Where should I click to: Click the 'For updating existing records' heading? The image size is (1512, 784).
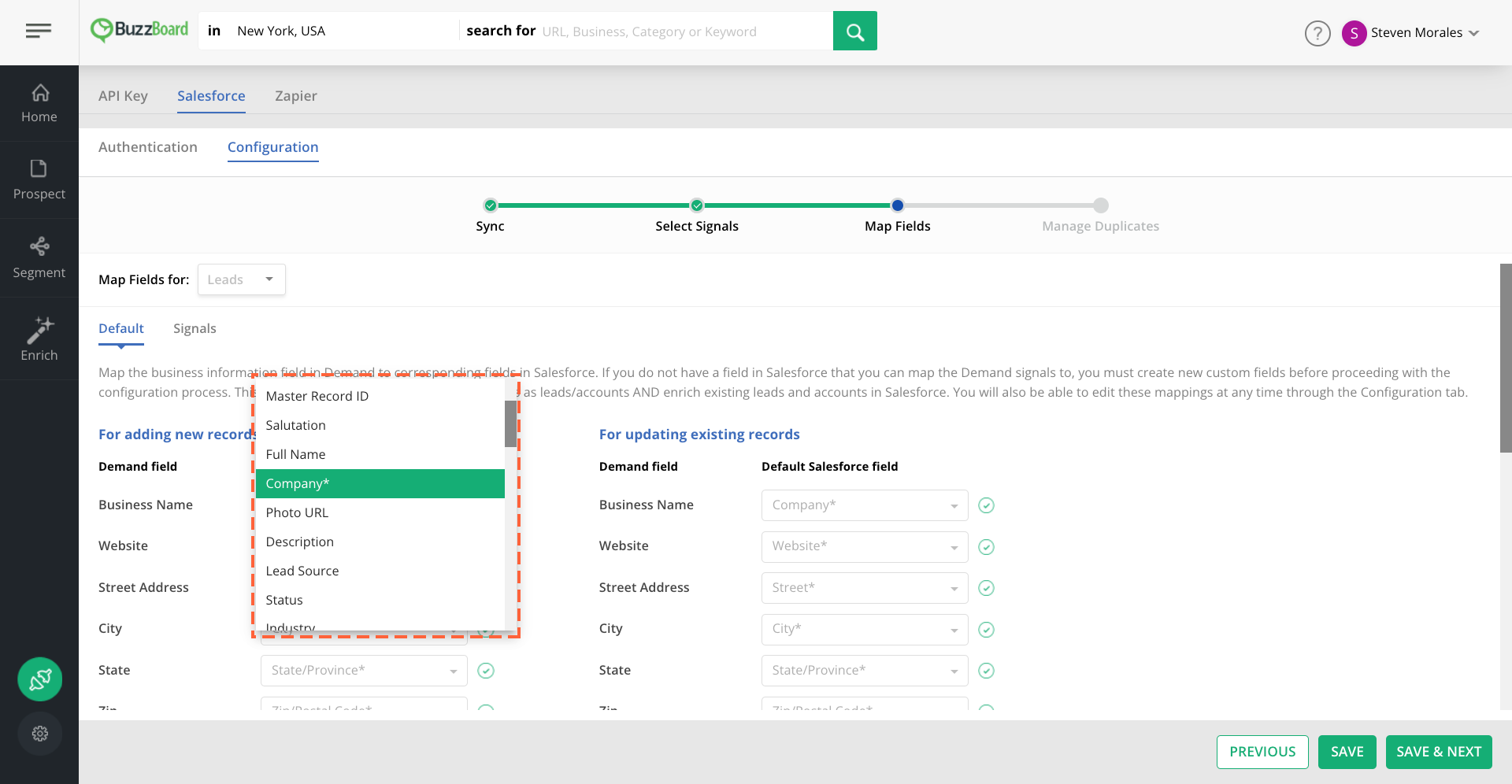pos(699,435)
